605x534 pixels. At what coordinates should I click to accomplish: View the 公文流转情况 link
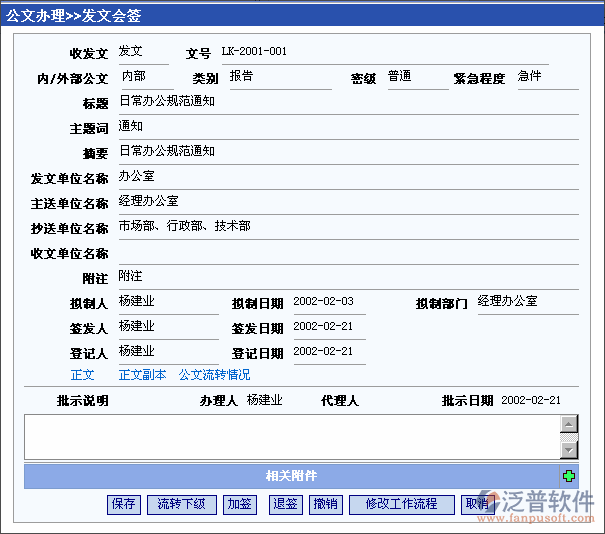[x=214, y=375]
